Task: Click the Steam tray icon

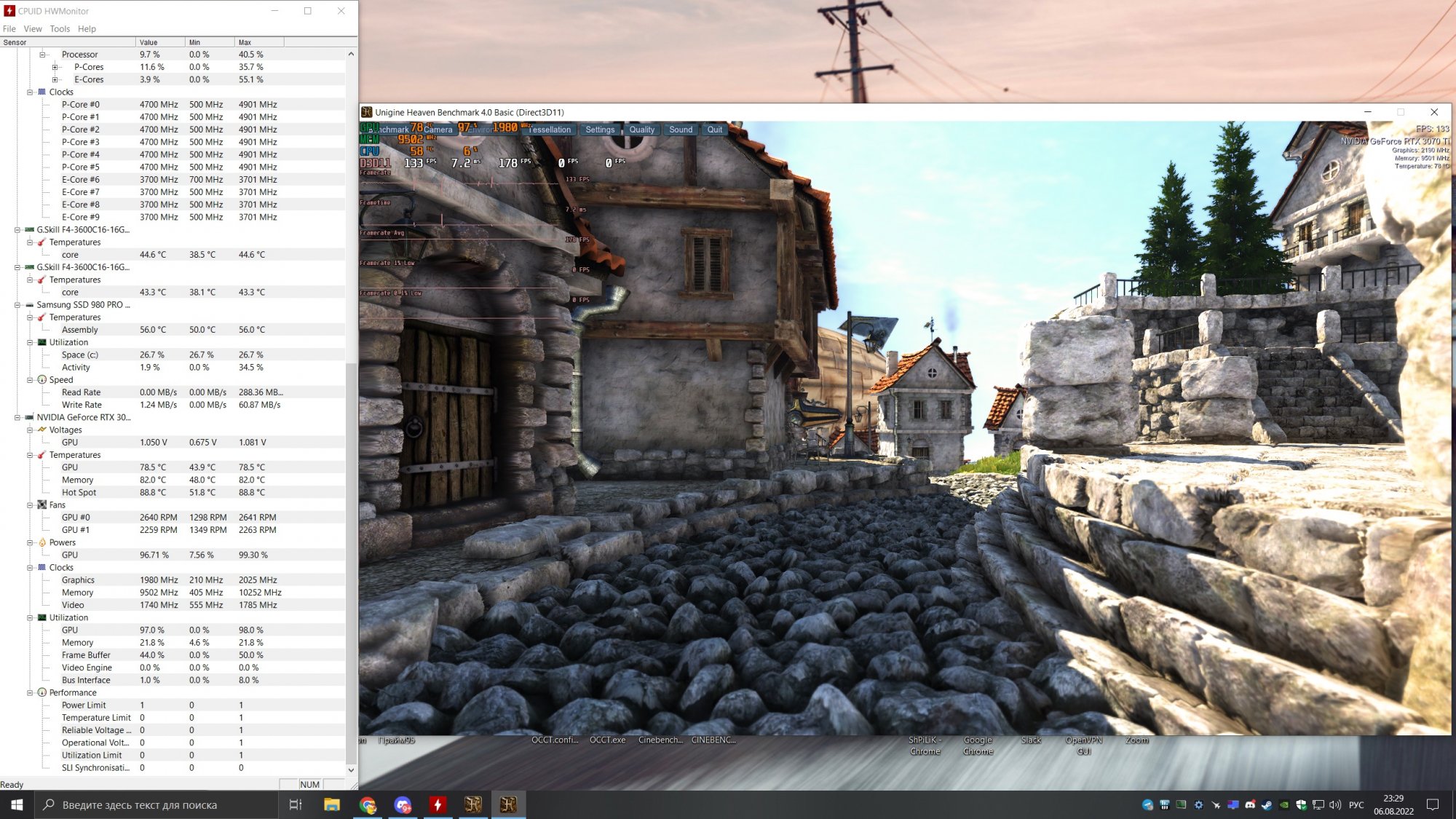Action: coord(1267,804)
